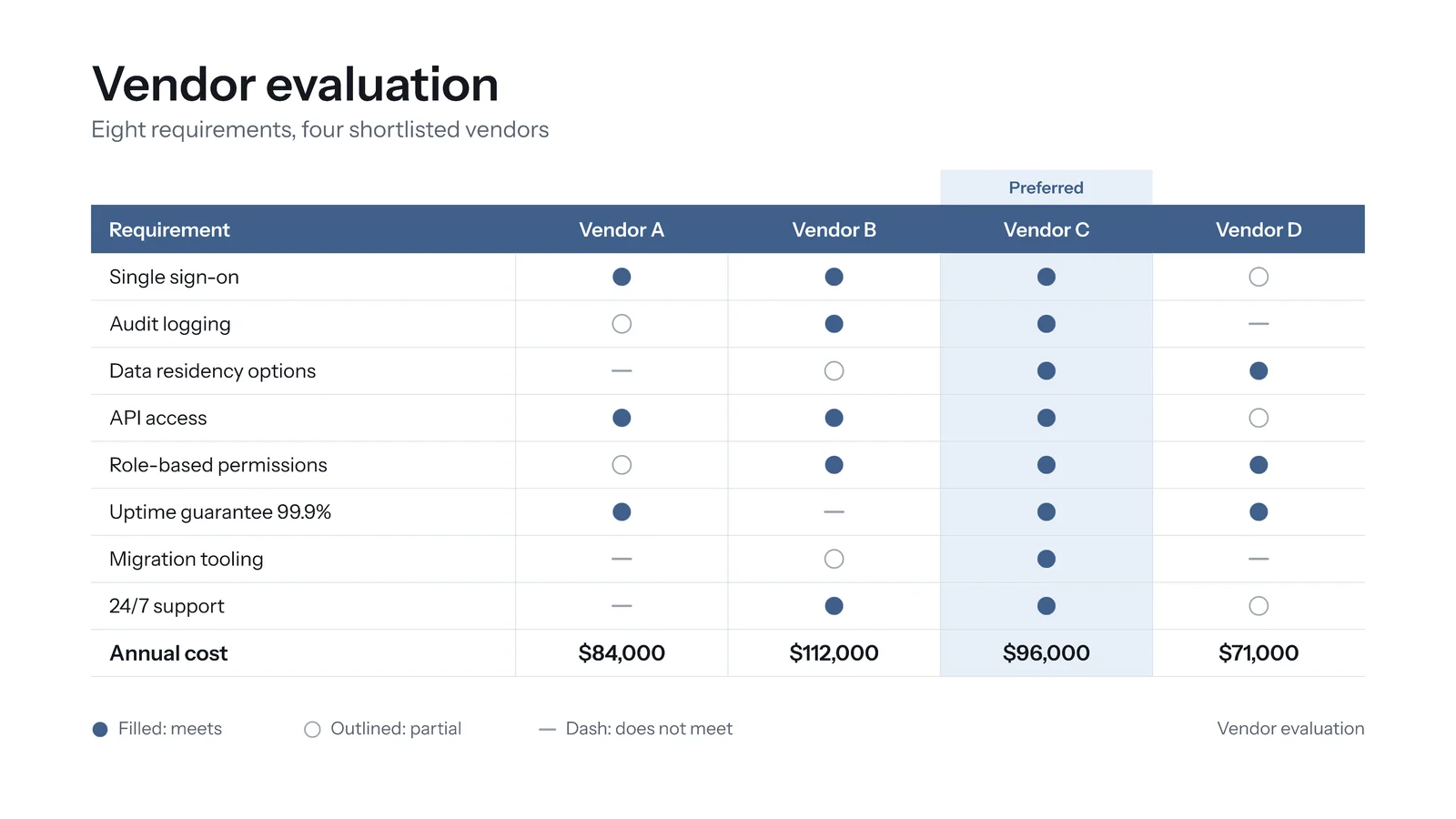The image size is (1456, 819).
Task: Click the dash for Vendor D Audit logging
Action: pos(1259,324)
